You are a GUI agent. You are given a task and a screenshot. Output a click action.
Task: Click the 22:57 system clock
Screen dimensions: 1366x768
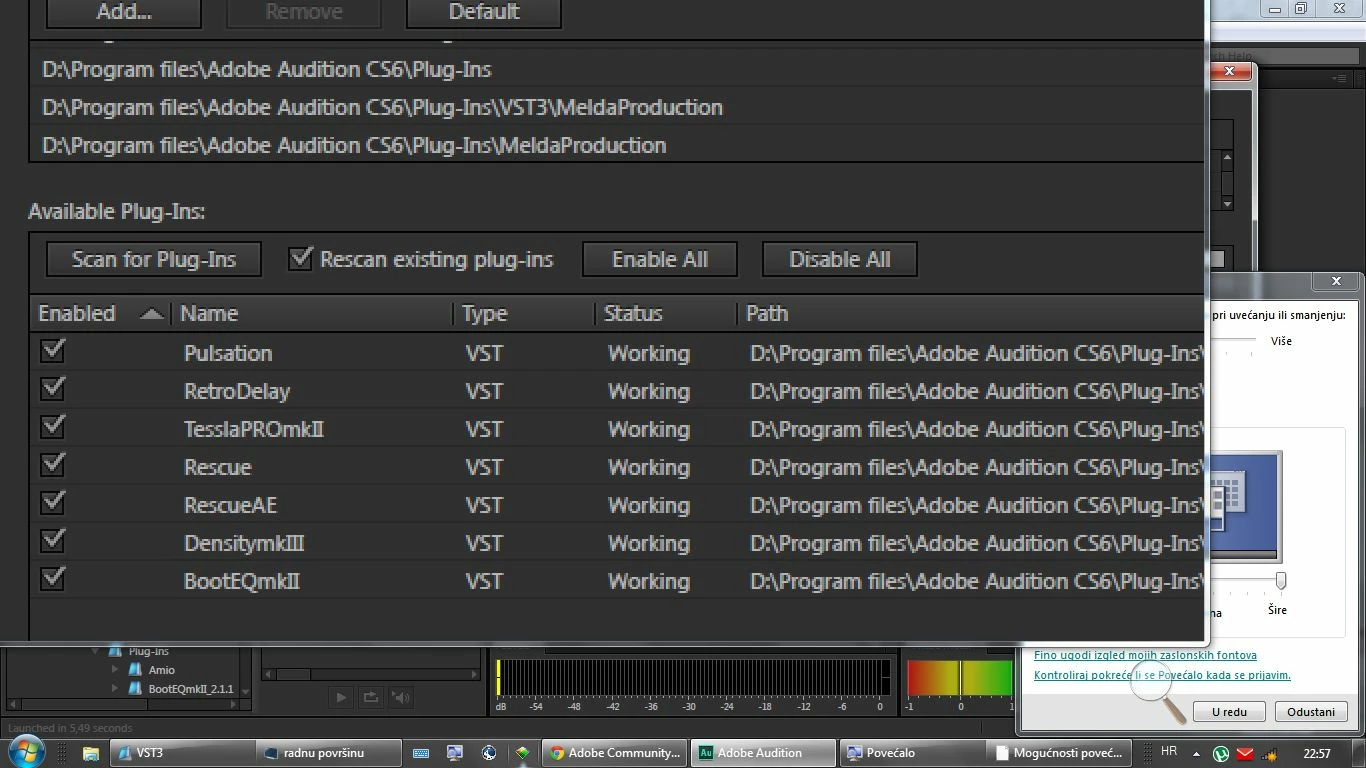coord(1317,753)
